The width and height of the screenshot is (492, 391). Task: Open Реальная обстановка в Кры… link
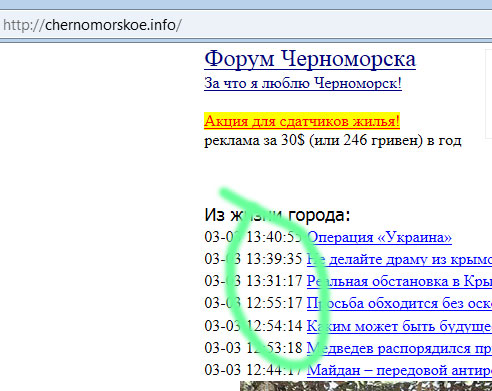(399, 281)
